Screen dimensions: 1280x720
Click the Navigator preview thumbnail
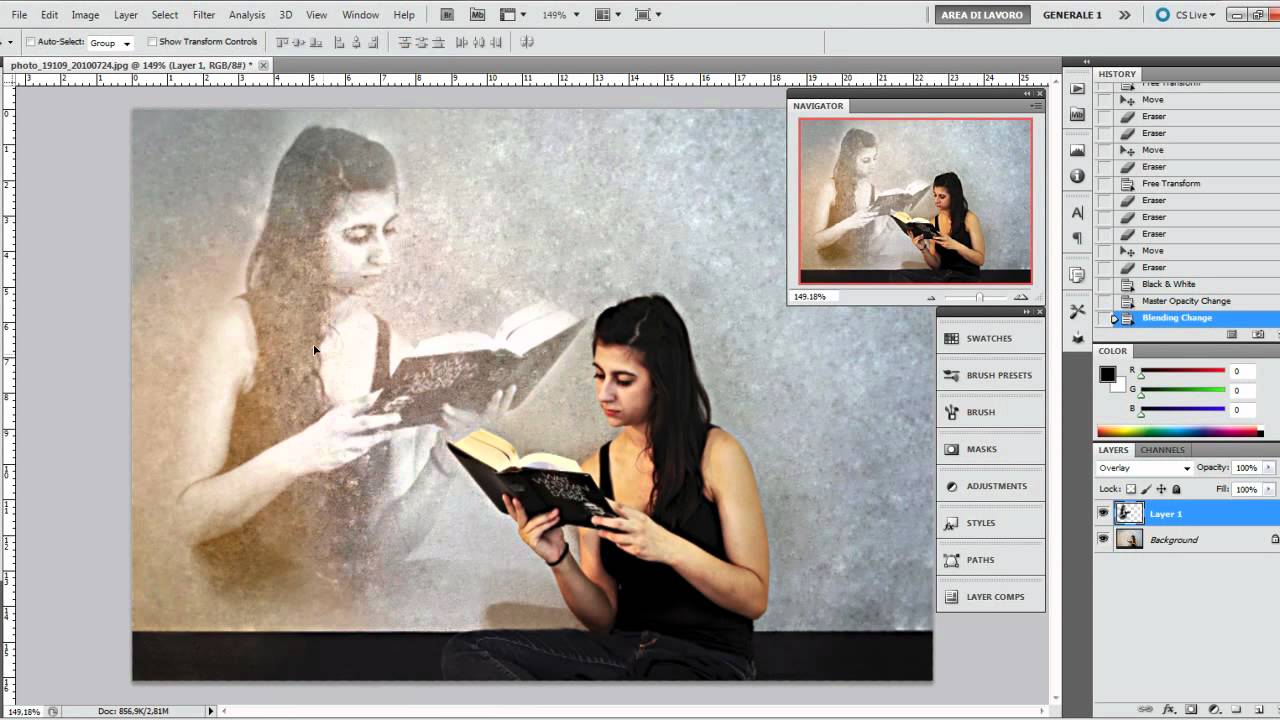(915, 201)
